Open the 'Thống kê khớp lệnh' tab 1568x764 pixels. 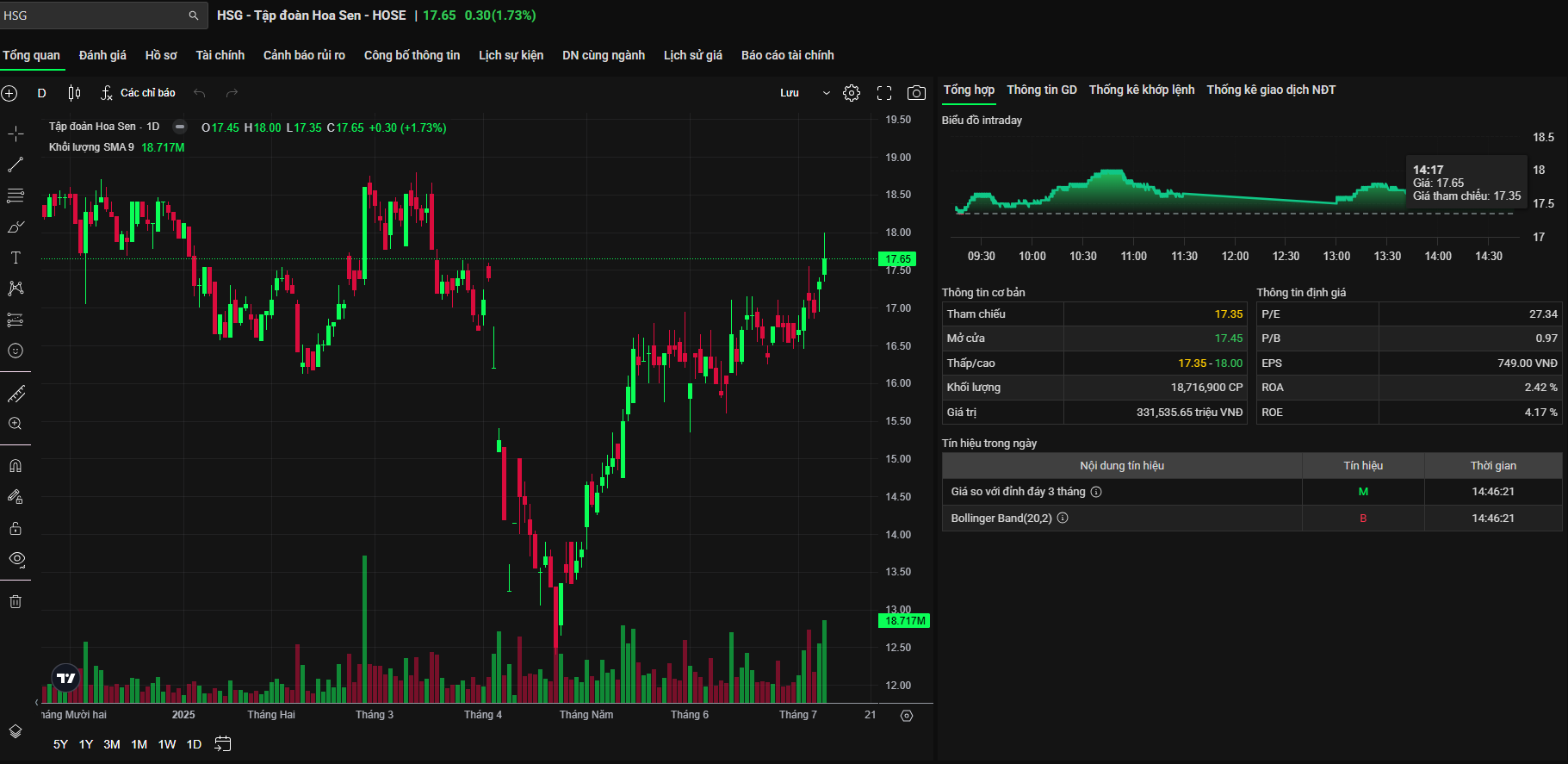[x=1142, y=90]
